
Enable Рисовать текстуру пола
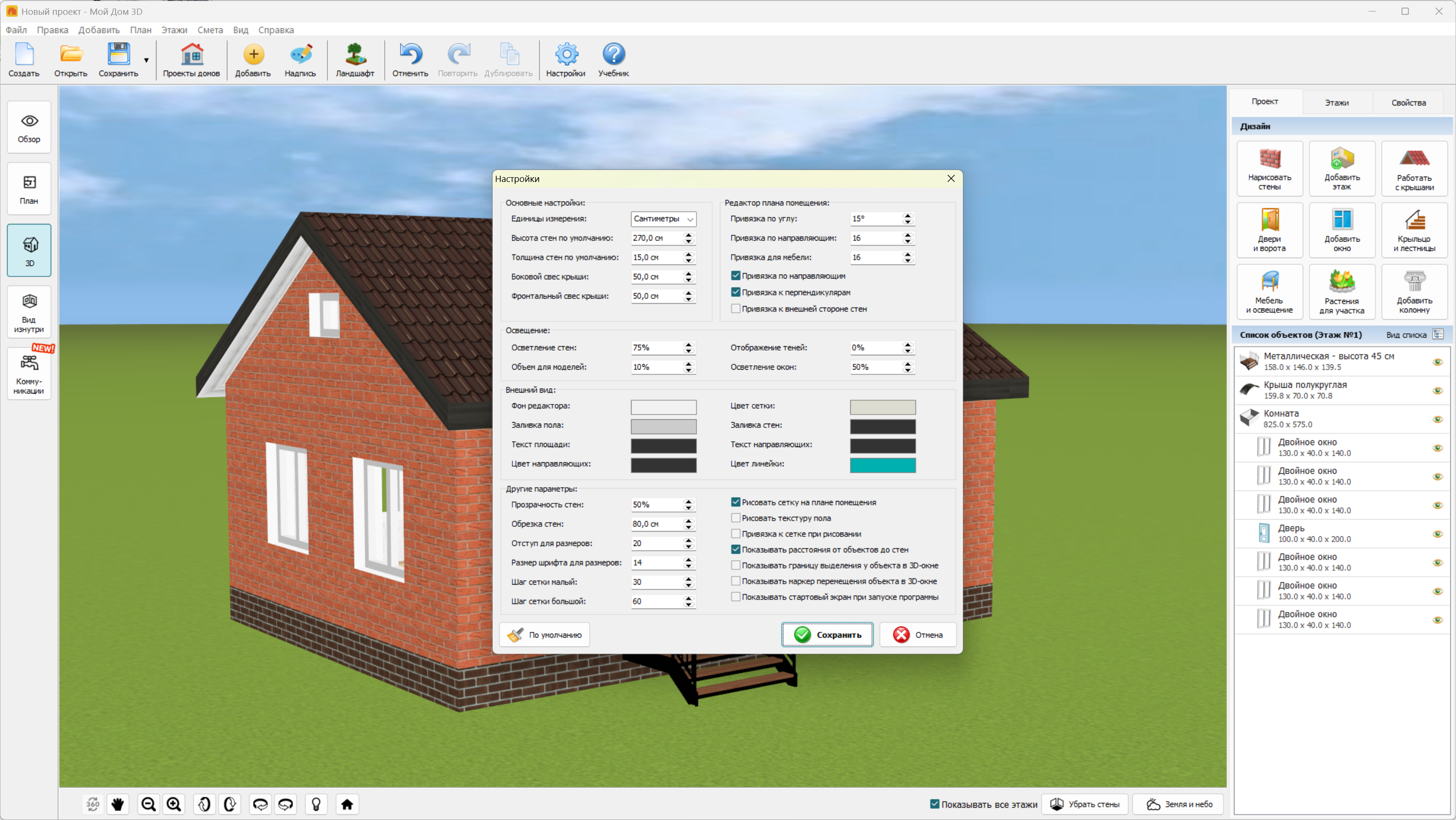tap(735, 518)
